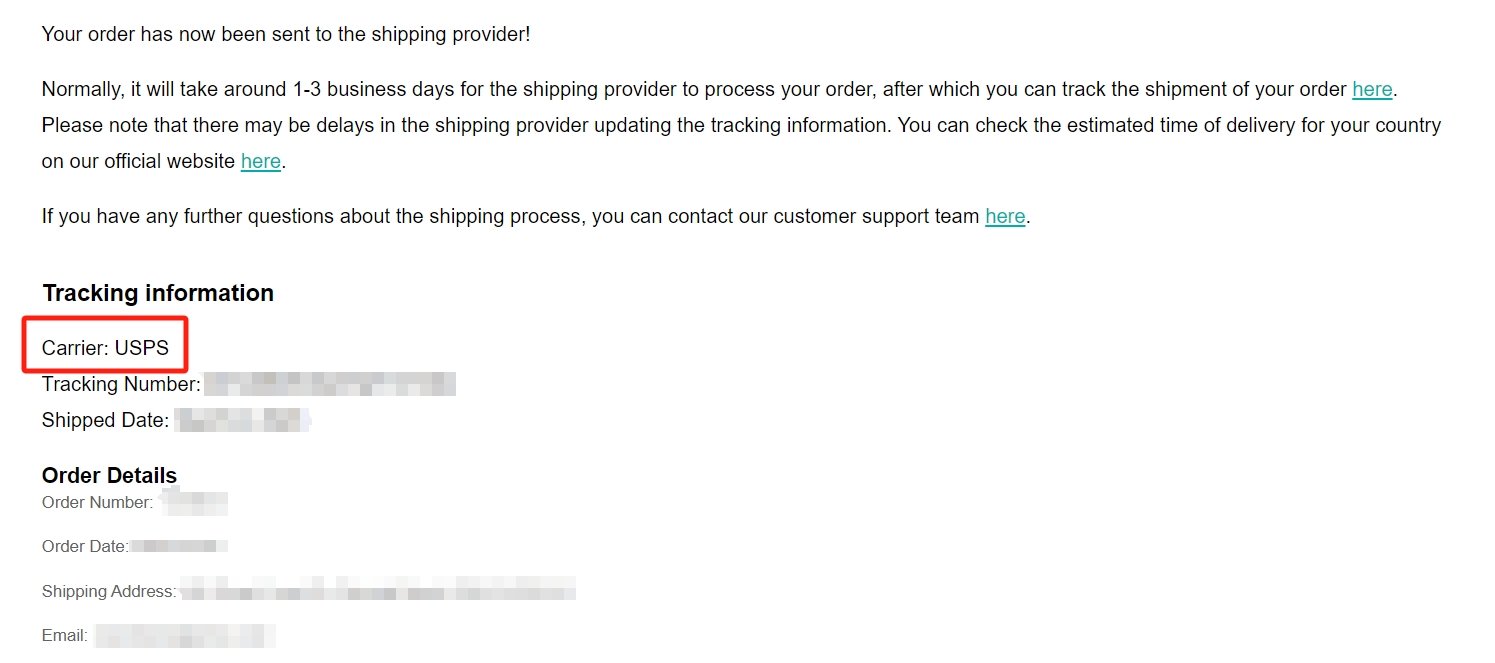Click the 'Shipping Address:' label
Screen dimensions: 1495x663
tap(108, 591)
